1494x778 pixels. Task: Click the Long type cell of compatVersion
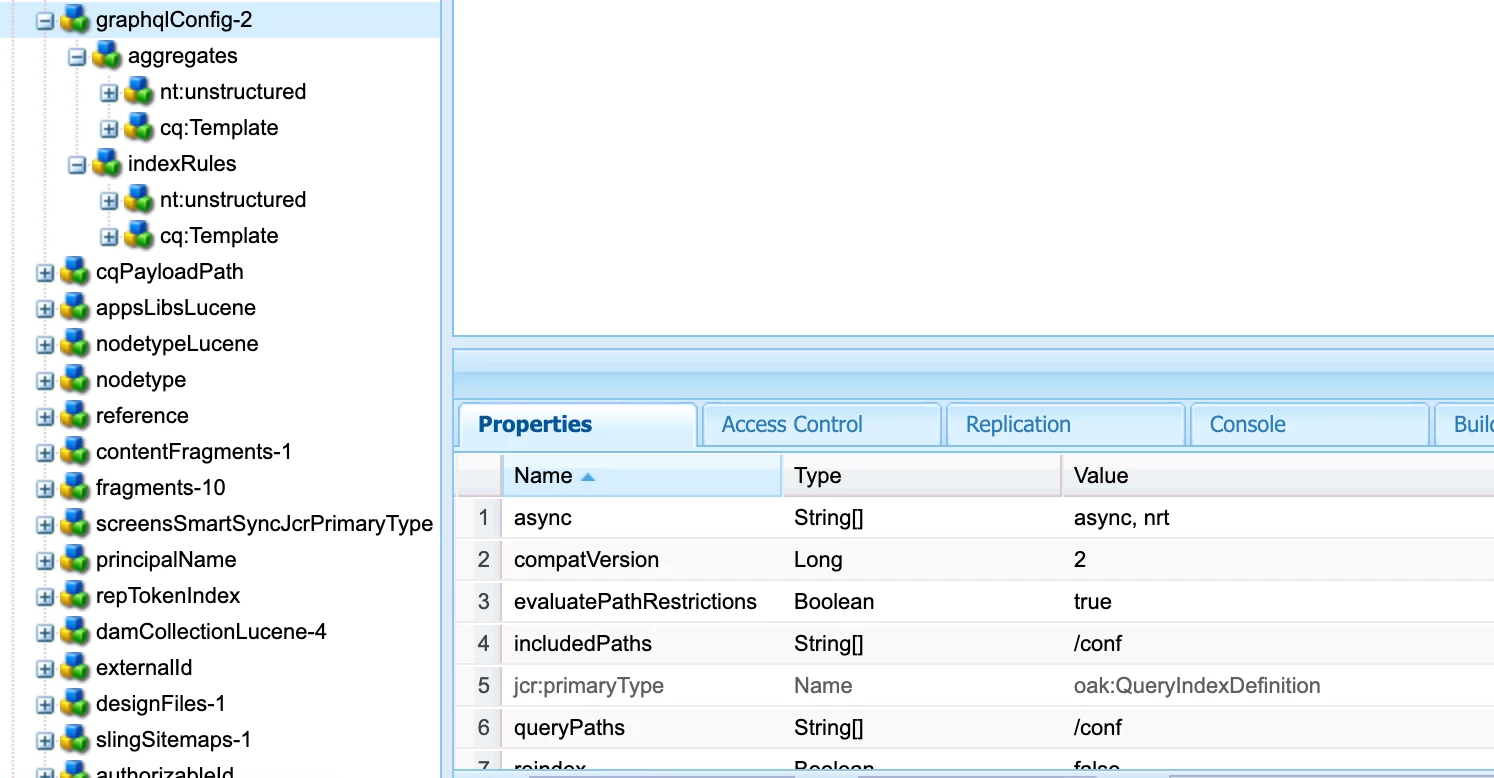point(922,560)
